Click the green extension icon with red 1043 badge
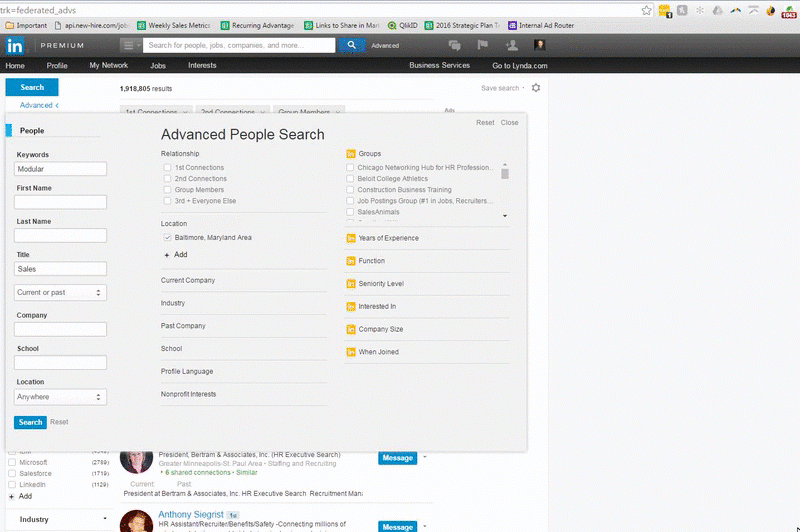Screen dimensions: 800x532 coord(789,11)
